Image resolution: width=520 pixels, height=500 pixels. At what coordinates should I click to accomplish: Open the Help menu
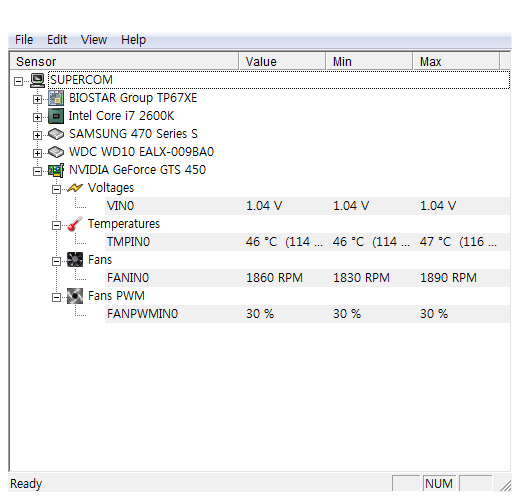[133, 40]
